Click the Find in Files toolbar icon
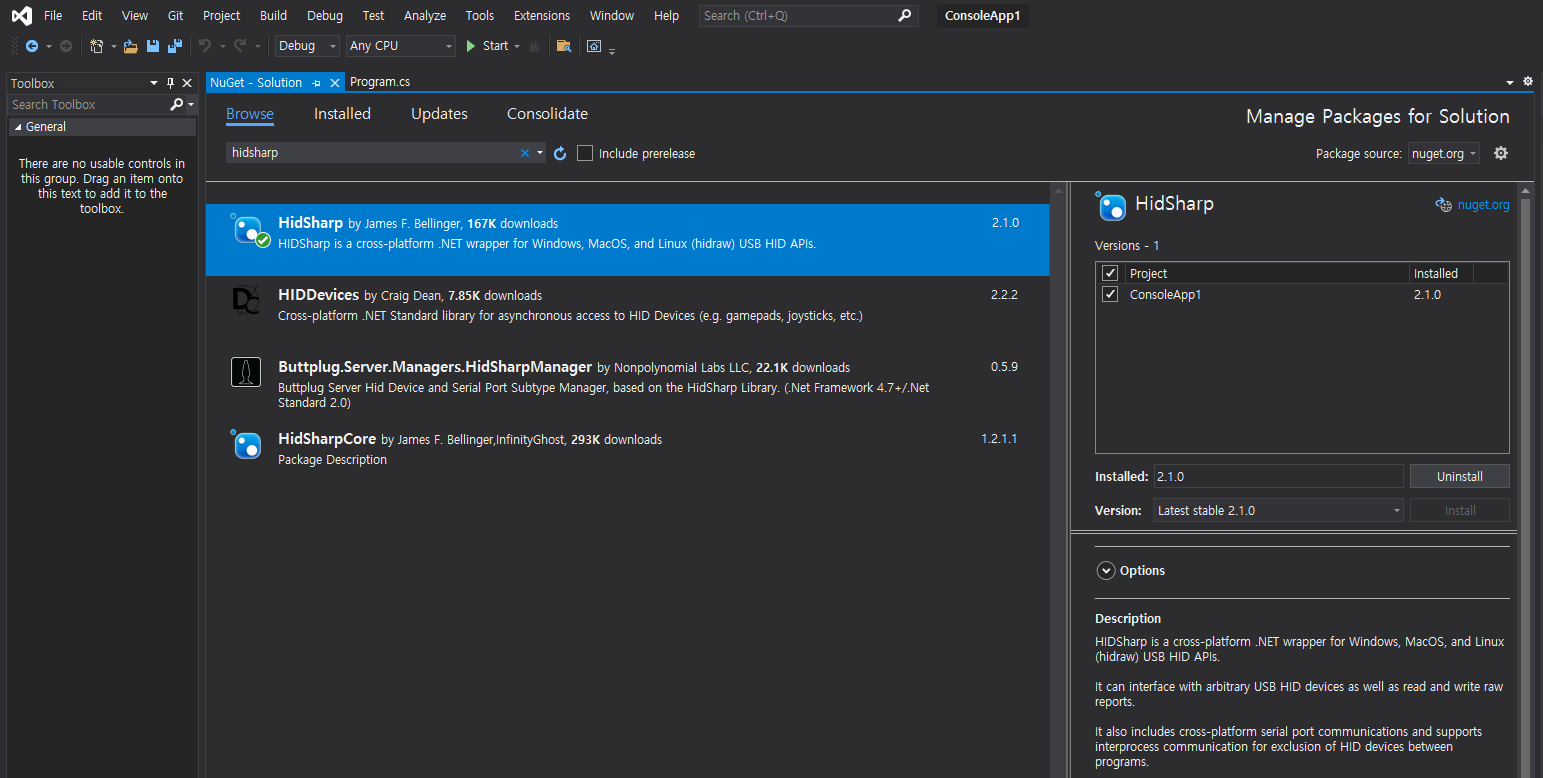 click(564, 46)
